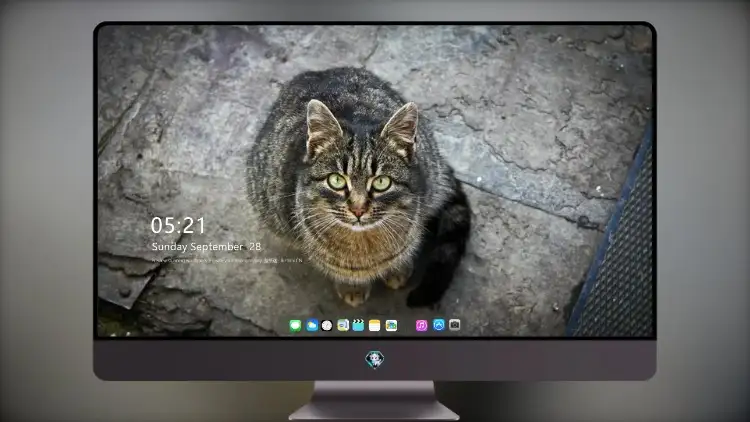Open the Camera app in the dock
The image size is (750, 422).
click(x=454, y=325)
